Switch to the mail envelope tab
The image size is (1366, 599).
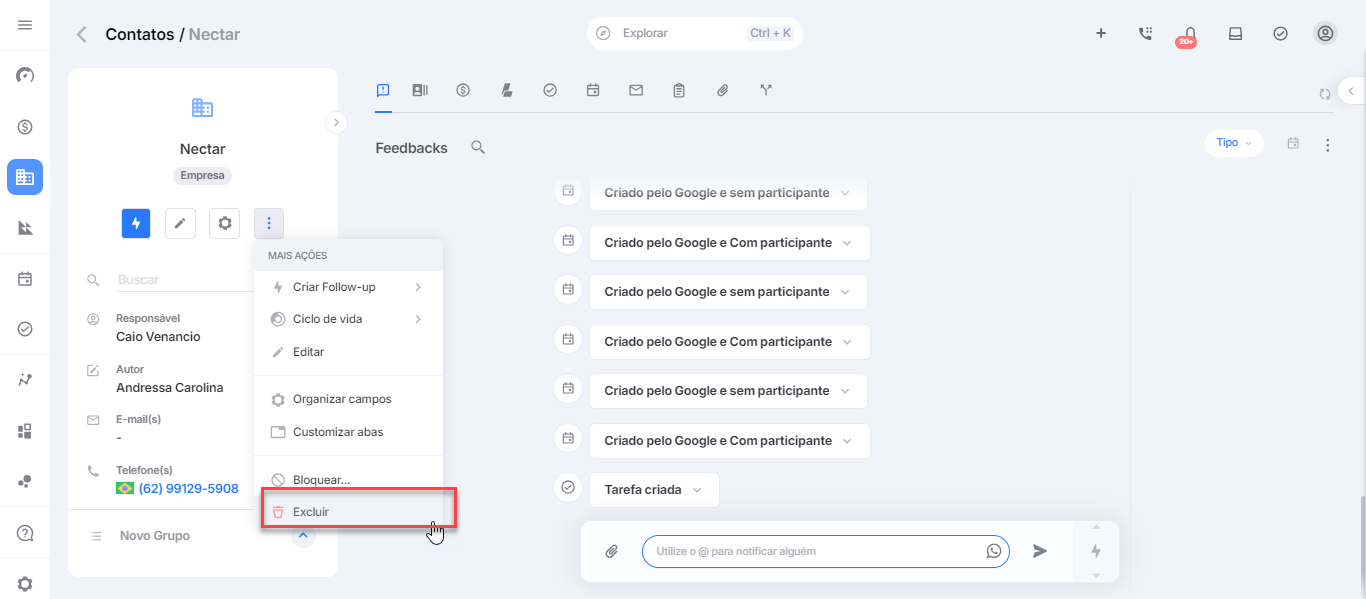coord(636,90)
